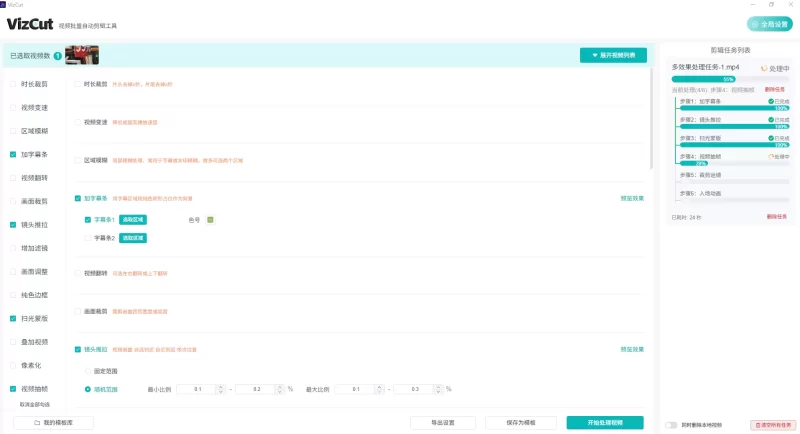800x434 pixels.
Task: Click 步骤3: 扫光蒙版 in task list
Action: 700,138
